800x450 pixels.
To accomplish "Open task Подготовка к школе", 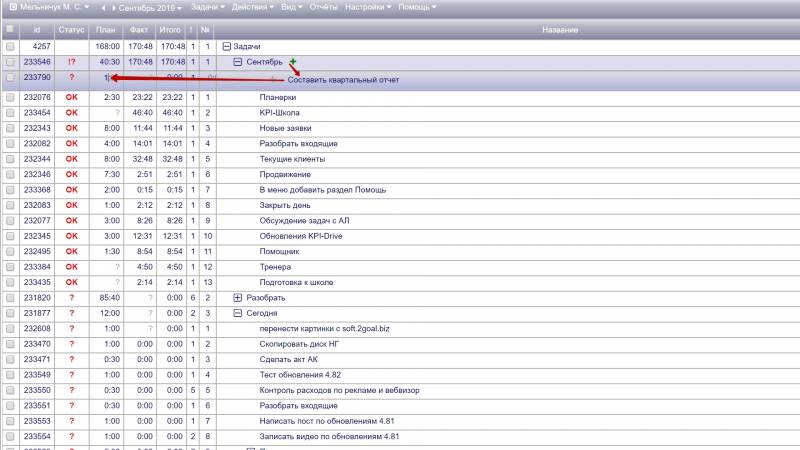I will 296,282.
